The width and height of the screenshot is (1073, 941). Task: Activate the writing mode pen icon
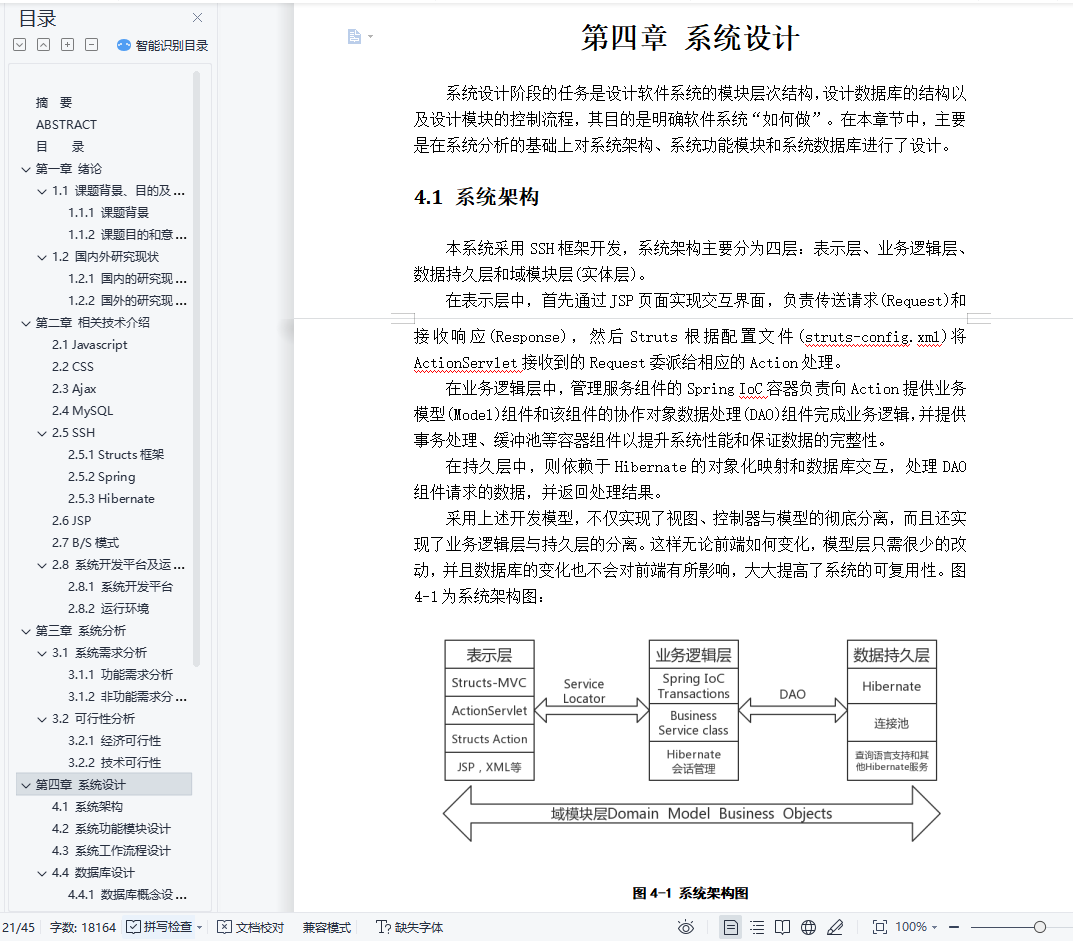[x=835, y=927]
